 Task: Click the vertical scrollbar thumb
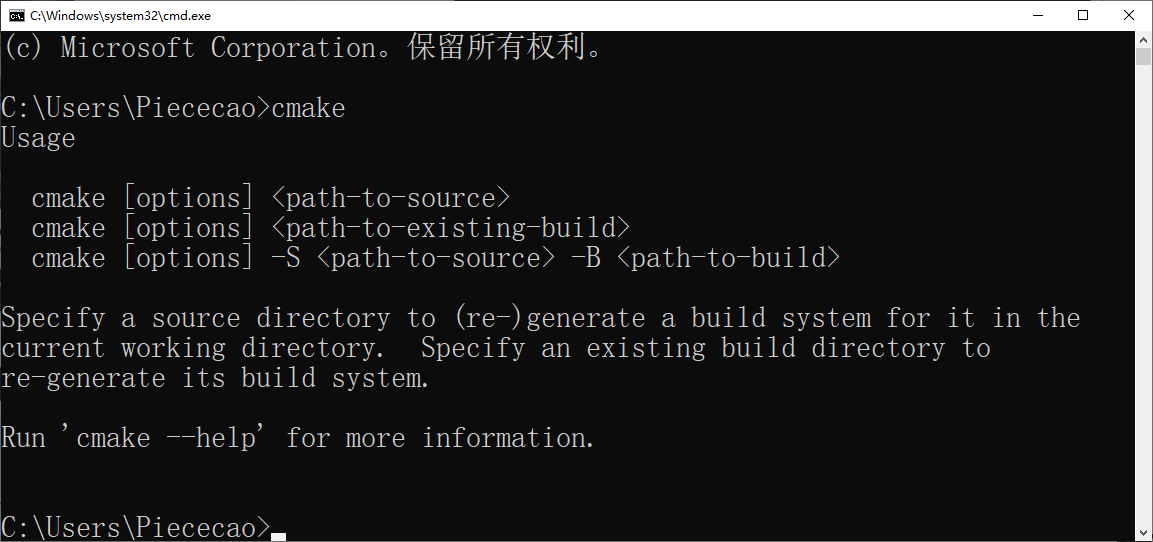(1144, 56)
